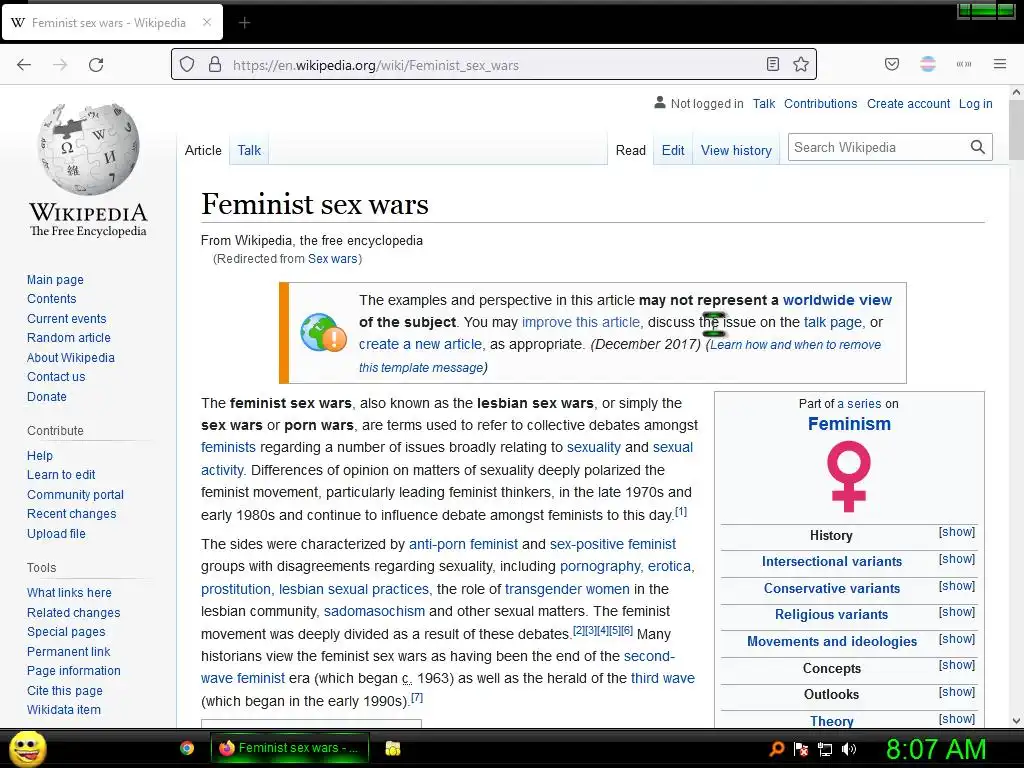The width and height of the screenshot is (1024, 768).
Task: Open the Contributions link
Action: (x=820, y=103)
